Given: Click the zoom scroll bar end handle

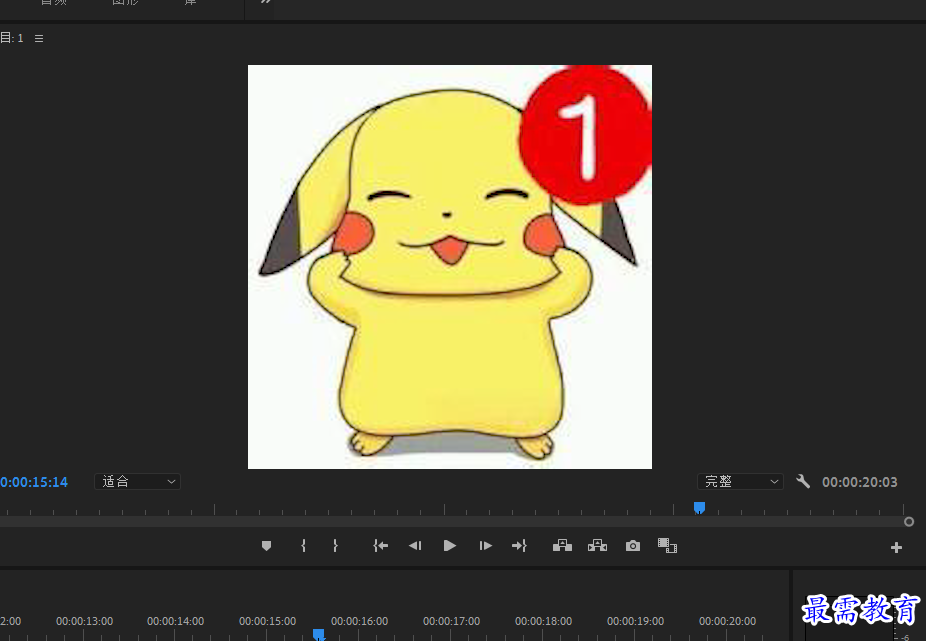Looking at the screenshot, I should 909,522.
